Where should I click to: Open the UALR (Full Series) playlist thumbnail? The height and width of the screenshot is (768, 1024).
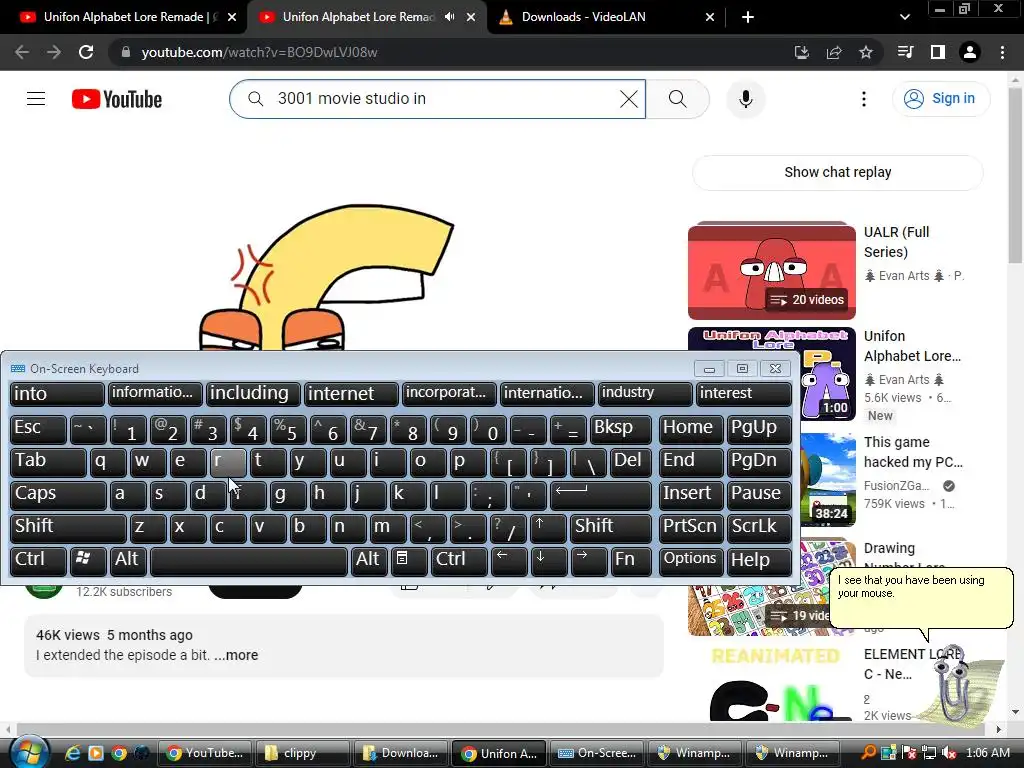coord(771,270)
